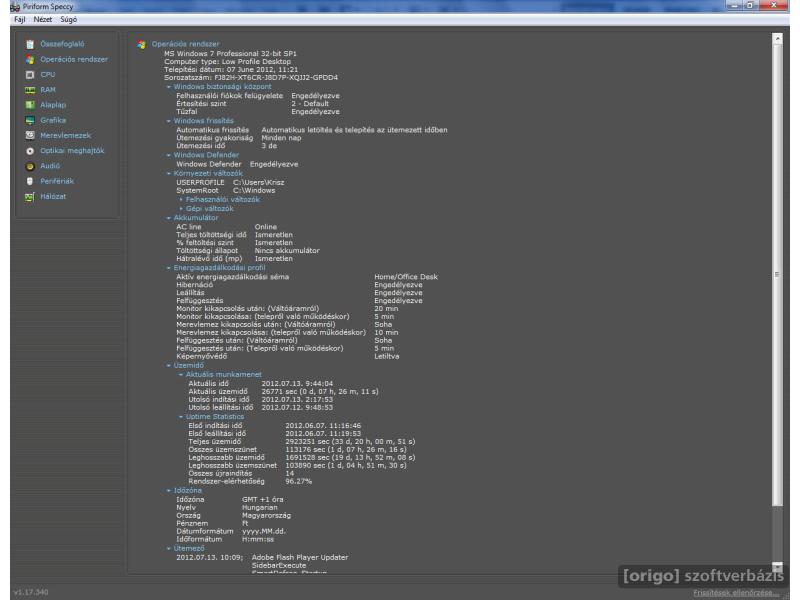Open the Nézet menu
This screenshot has width=800, height=600.
tap(43, 19)
